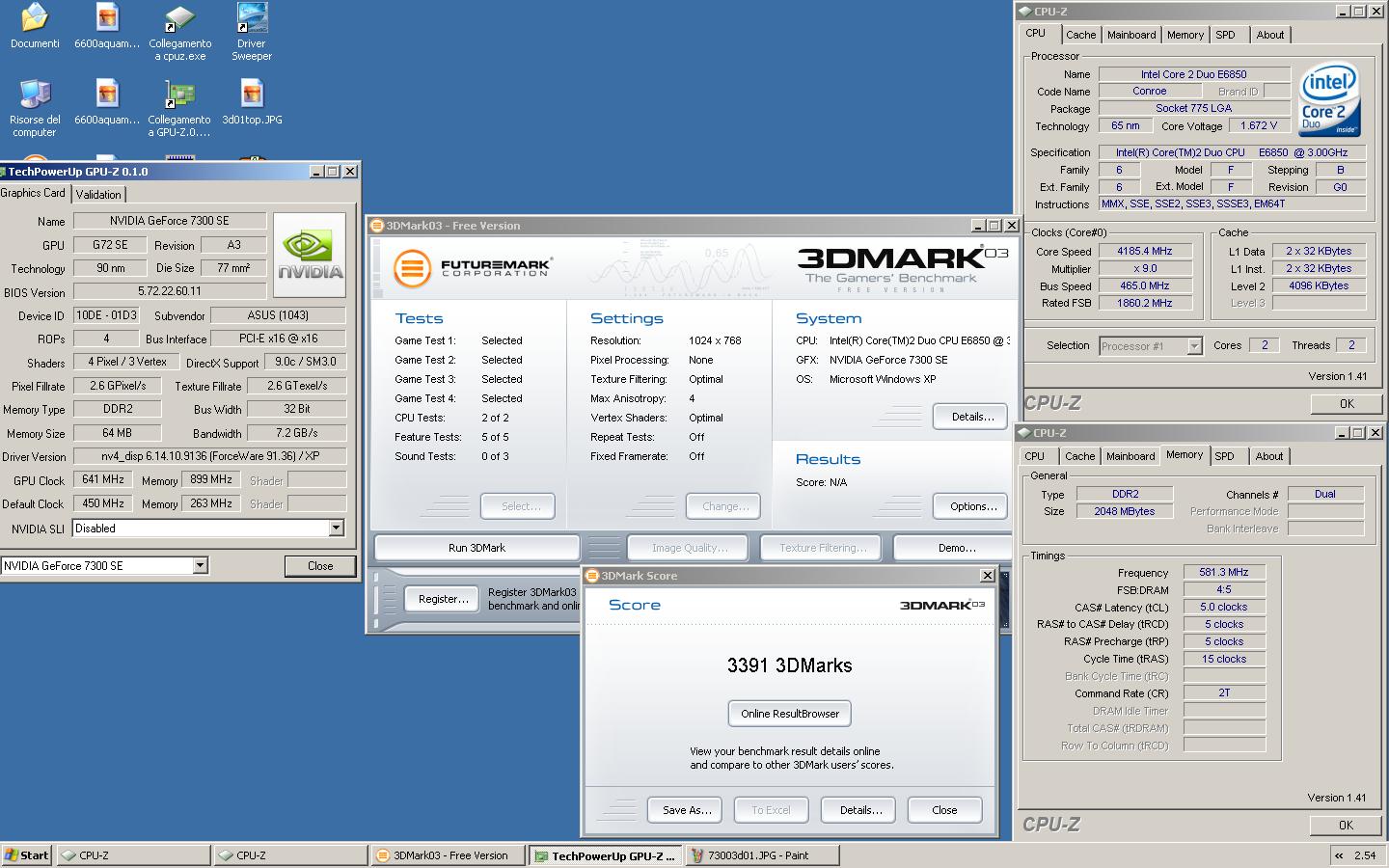Image resolution: width=1389 pixels, height=868 pixels.
Task: Switch to Validation tab in GPU-Z
Action: 98,194
